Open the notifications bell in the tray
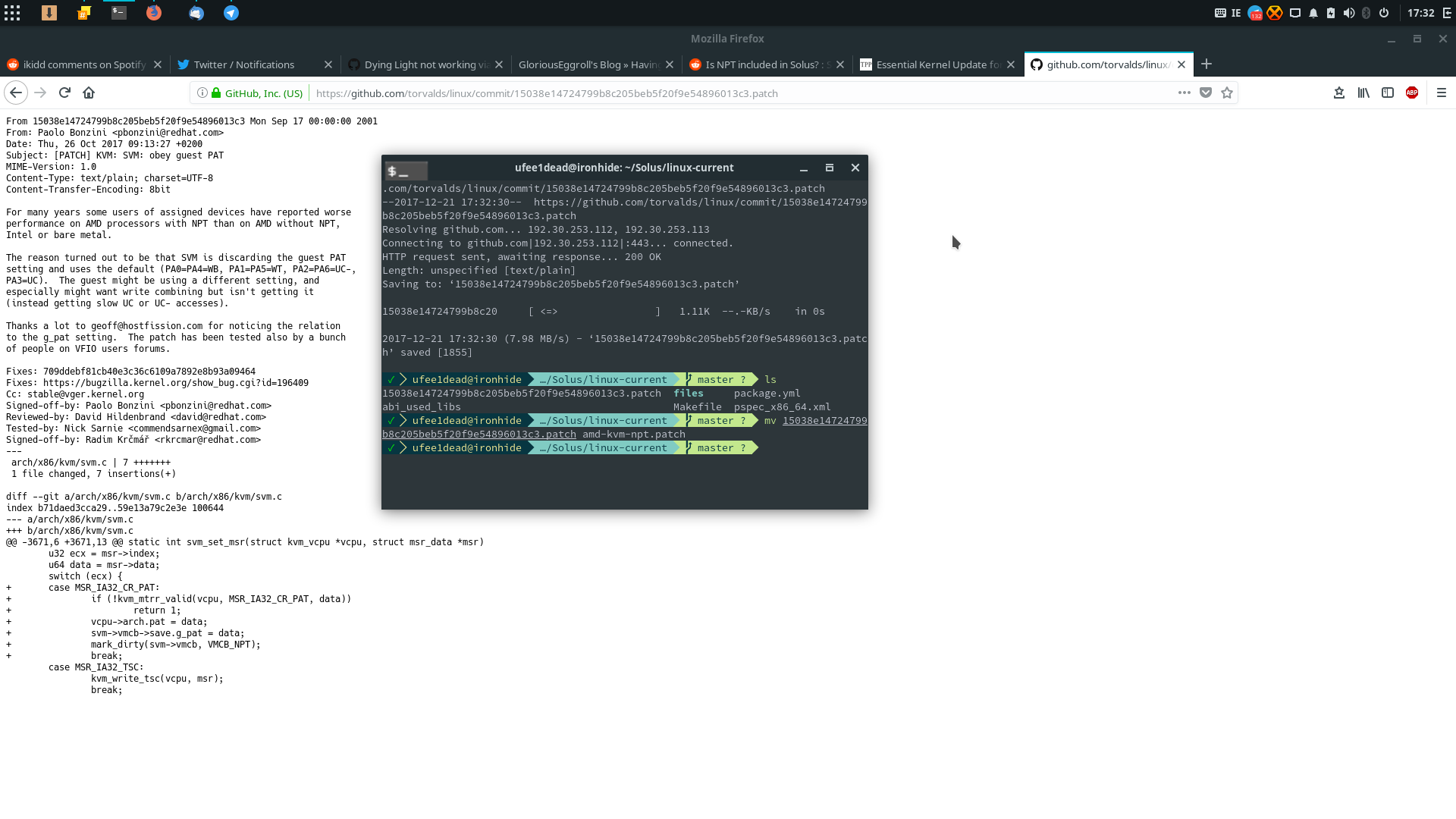The image size is (1456, 819). [1313, 13]
